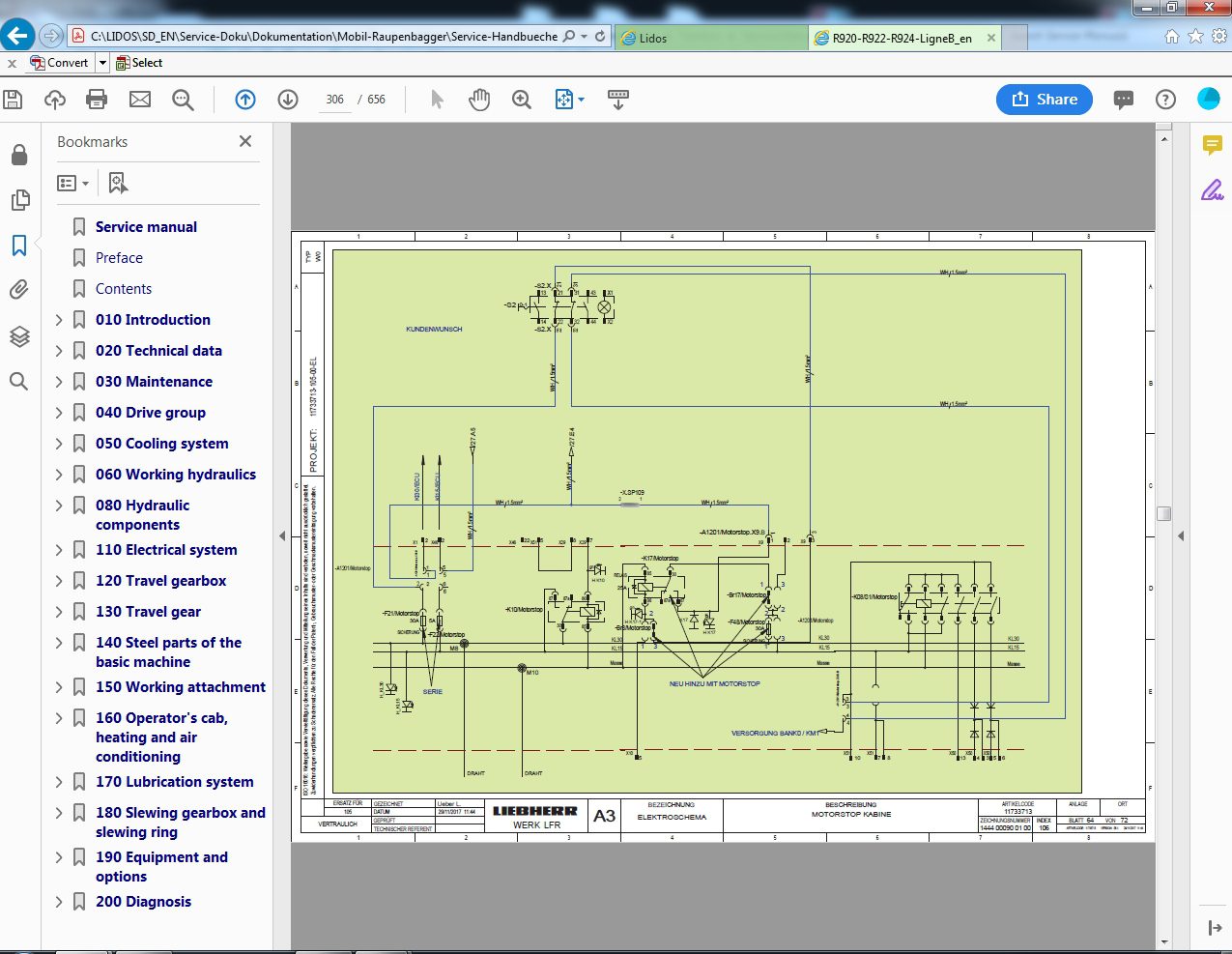Show page thumbnails panel icon

19,200
